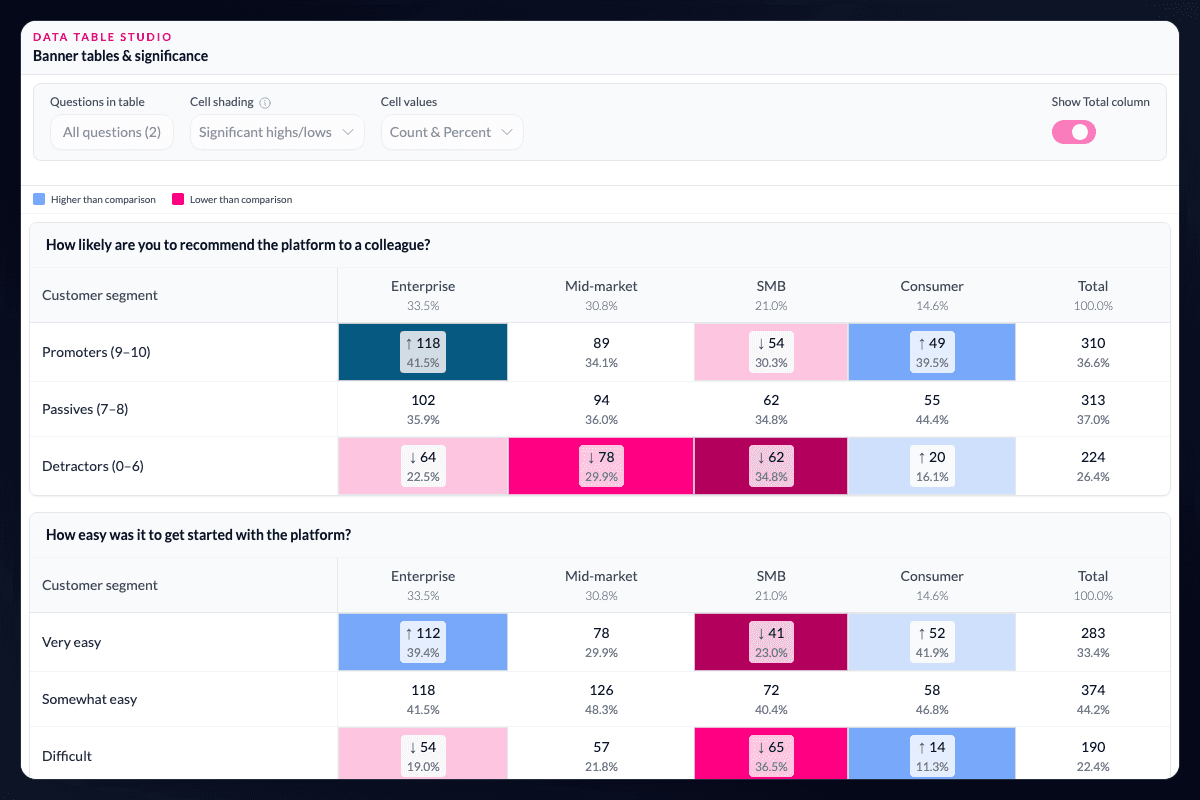Image resolution: width=1200 pixels, height=800 pixels.
Task: Select Consumer Passives cell showing 55
Action: click(x=932, y=409)
